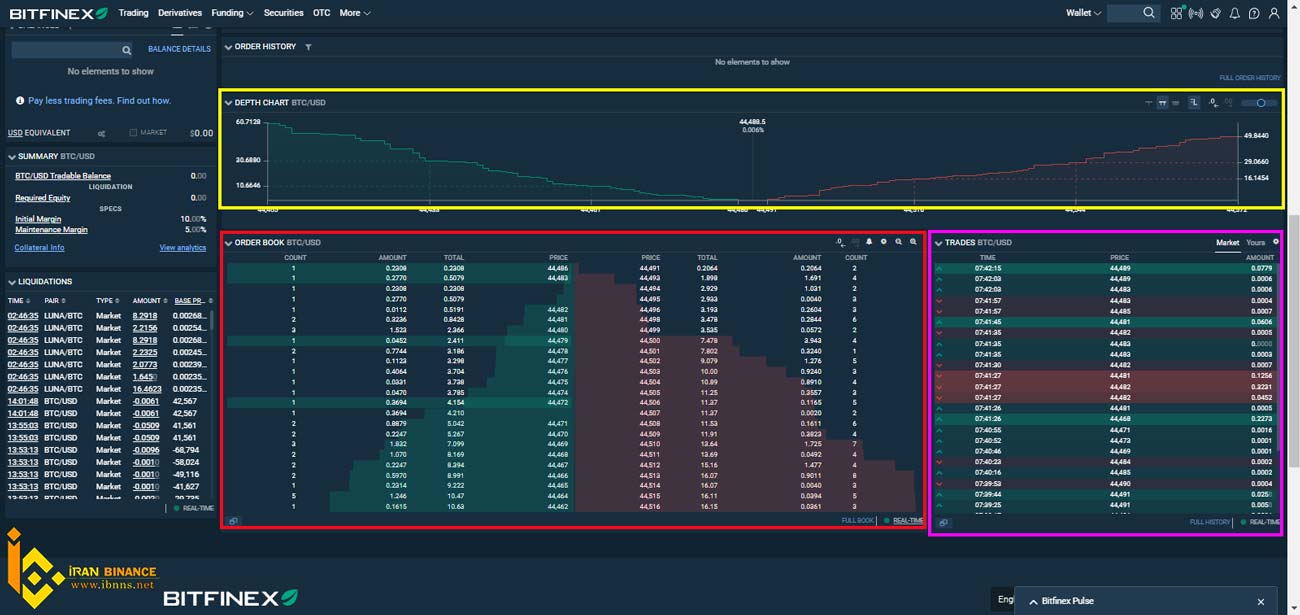The width and height of the screenshot is (1300, 615).
Task: Open the Trading menu
Action: 133,13
